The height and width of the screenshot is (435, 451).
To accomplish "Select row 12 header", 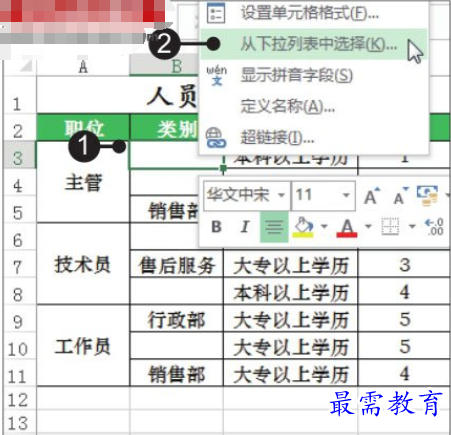I will coord(19,399).
